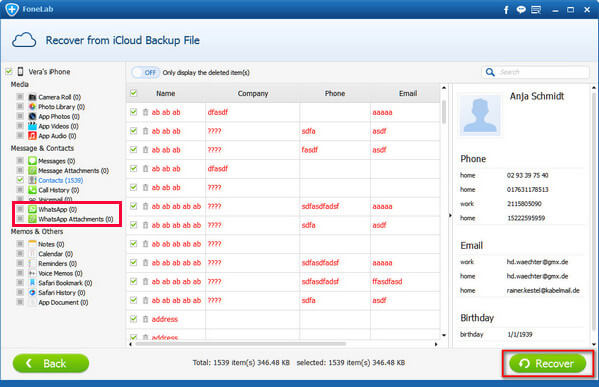Select the Notes icon
The width and height of the screenshot is (599, 387).
(x=32, y=244)
